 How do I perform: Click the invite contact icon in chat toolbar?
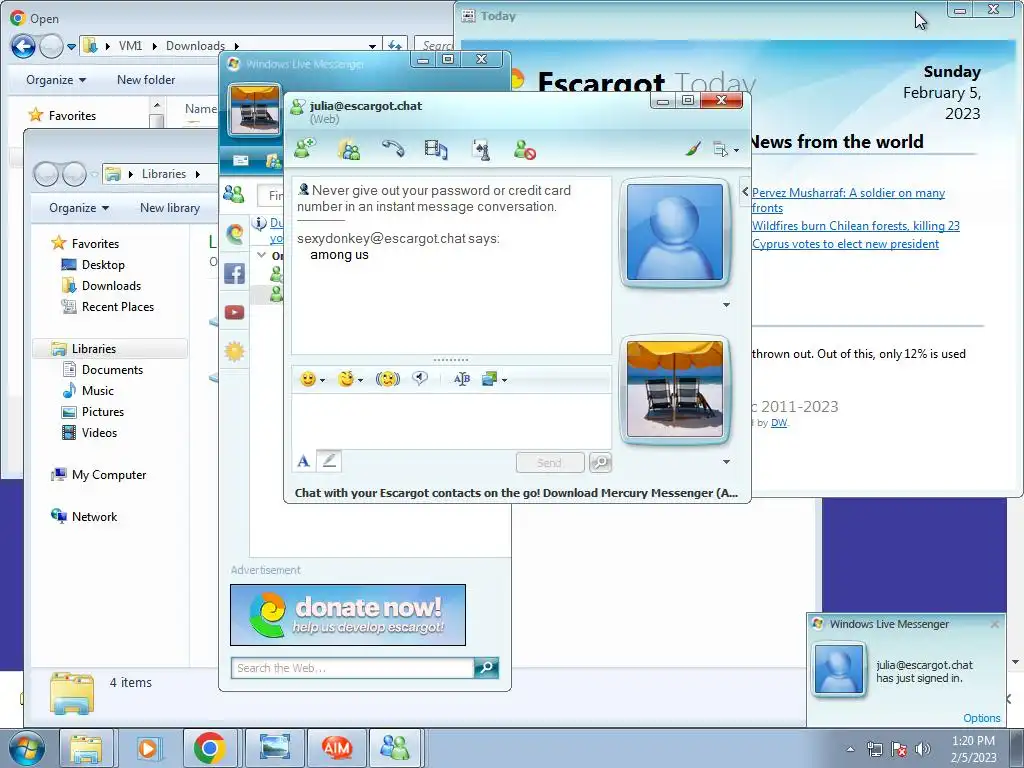(x=304, y=149)
